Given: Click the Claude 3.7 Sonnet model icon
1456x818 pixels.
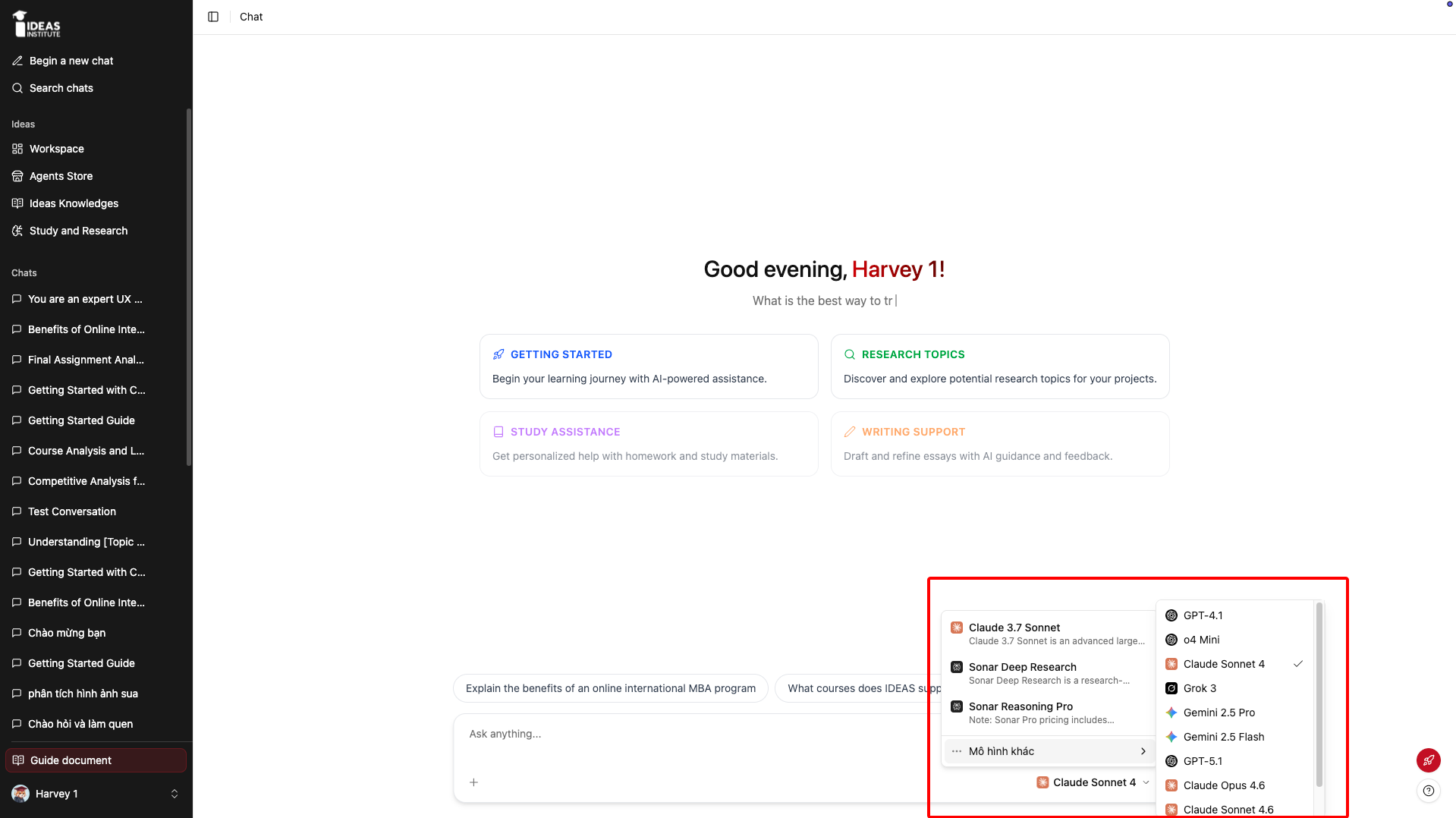Looking at the screenshot, I should click(x=957, y=628).
